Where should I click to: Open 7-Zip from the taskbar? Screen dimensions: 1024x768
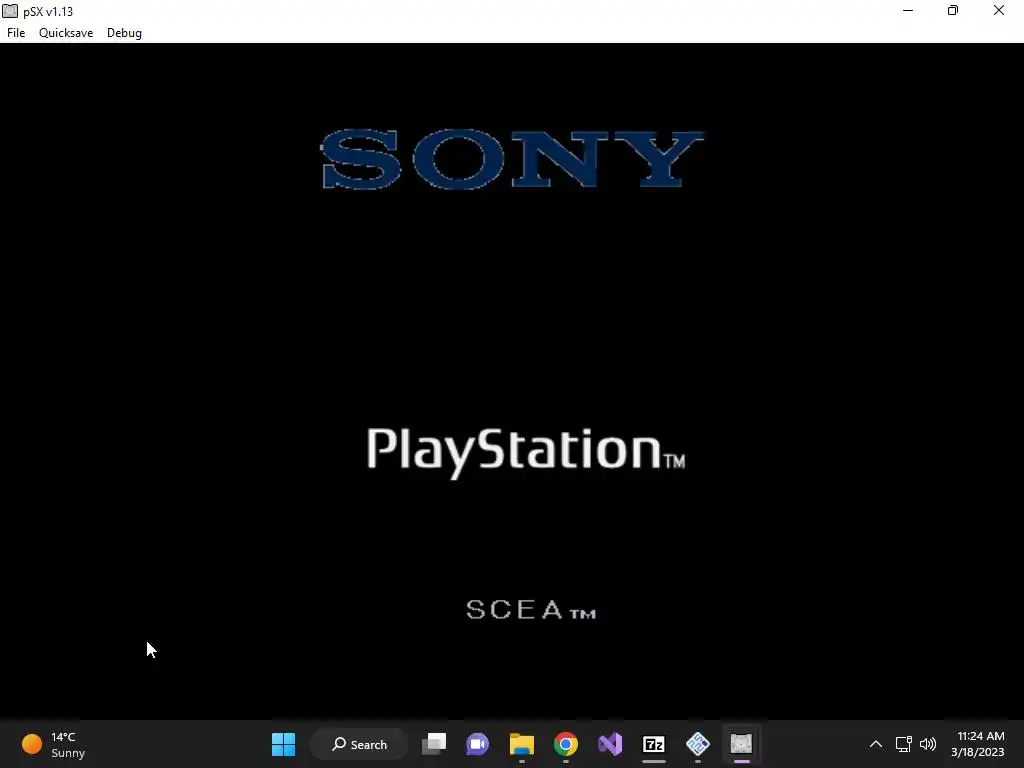(x=654, y=744)
